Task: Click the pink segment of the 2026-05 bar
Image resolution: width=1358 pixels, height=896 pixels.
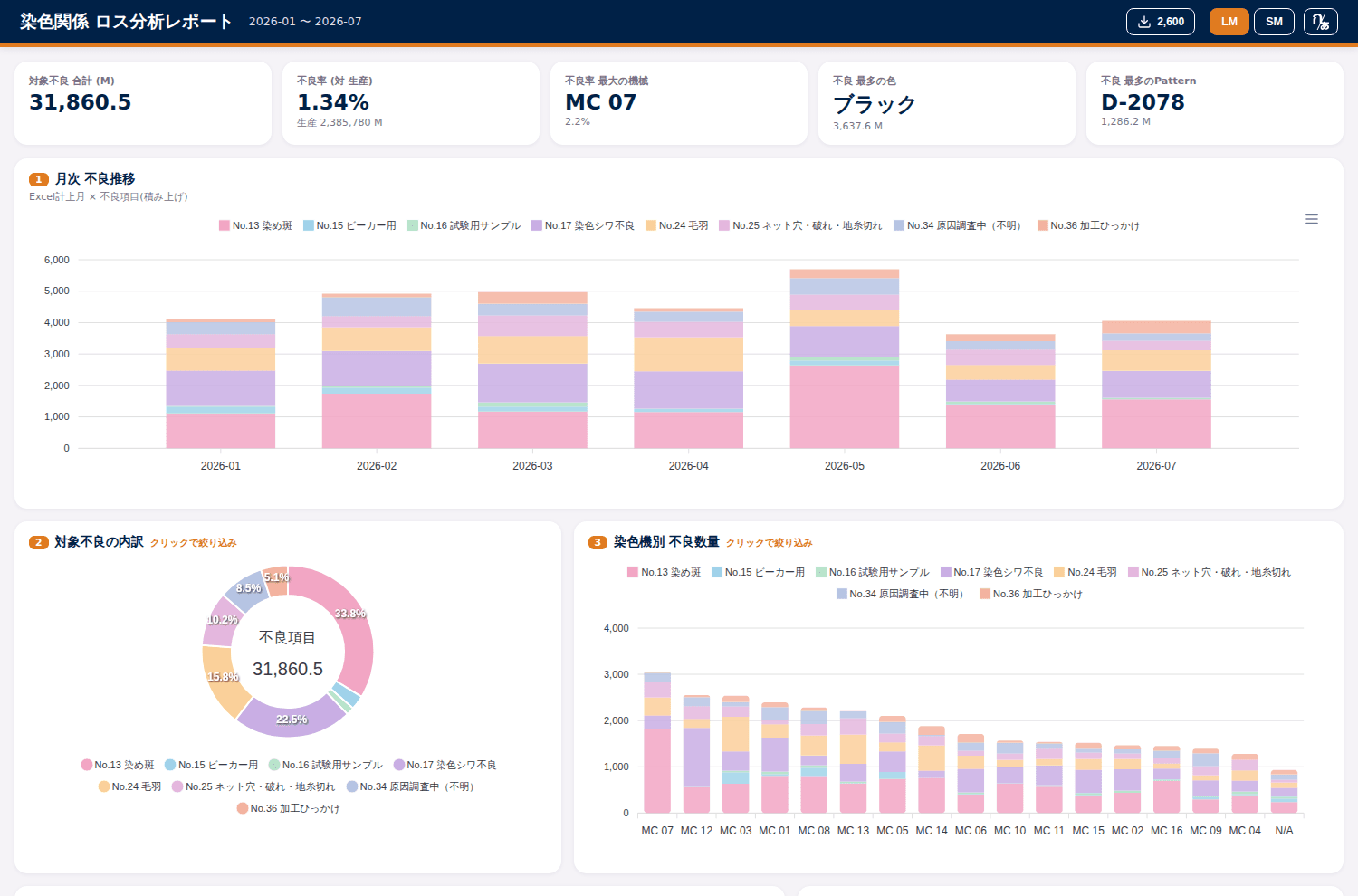Action: [x=845, y=407]
